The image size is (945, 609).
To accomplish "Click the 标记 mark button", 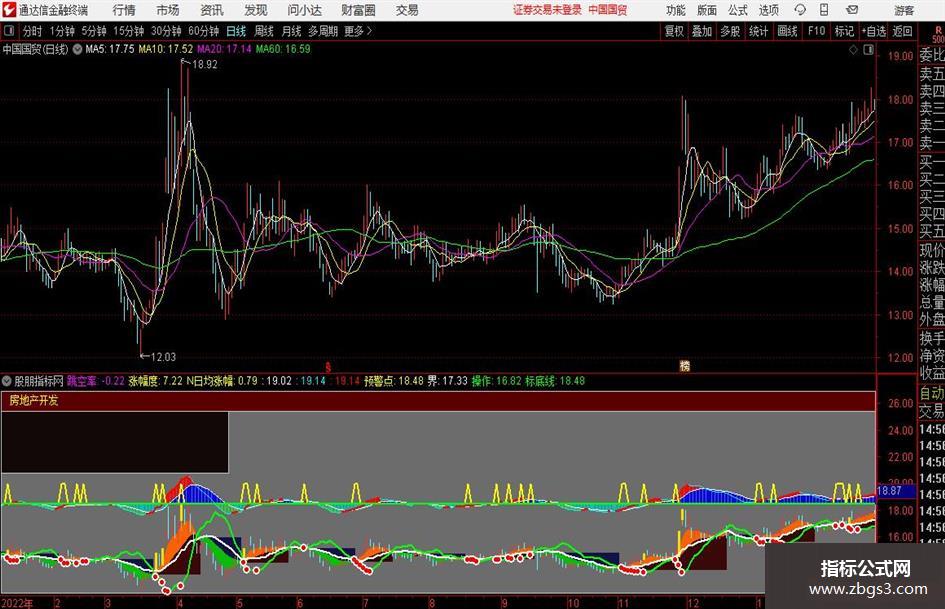I will [844, 31].
